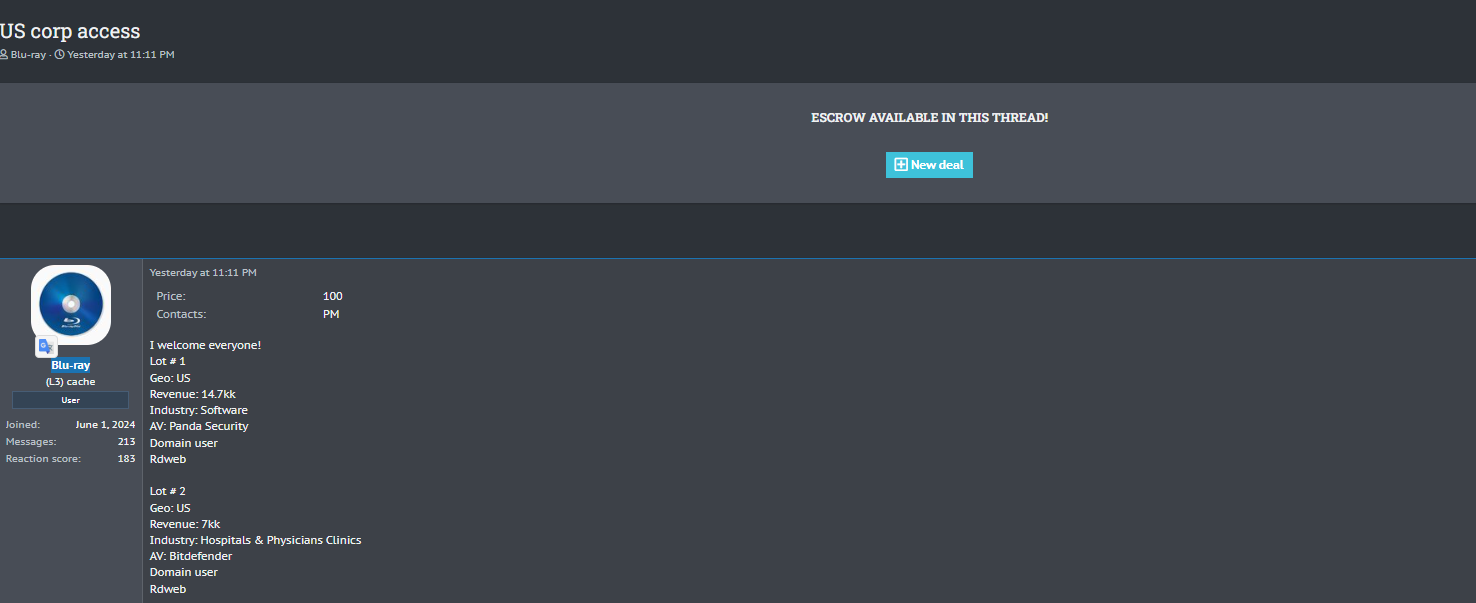This screenshot has height=603, width=1476.
Task: Open the thread title US corp access
Action: pyautogui.click(x=70, y=31)
